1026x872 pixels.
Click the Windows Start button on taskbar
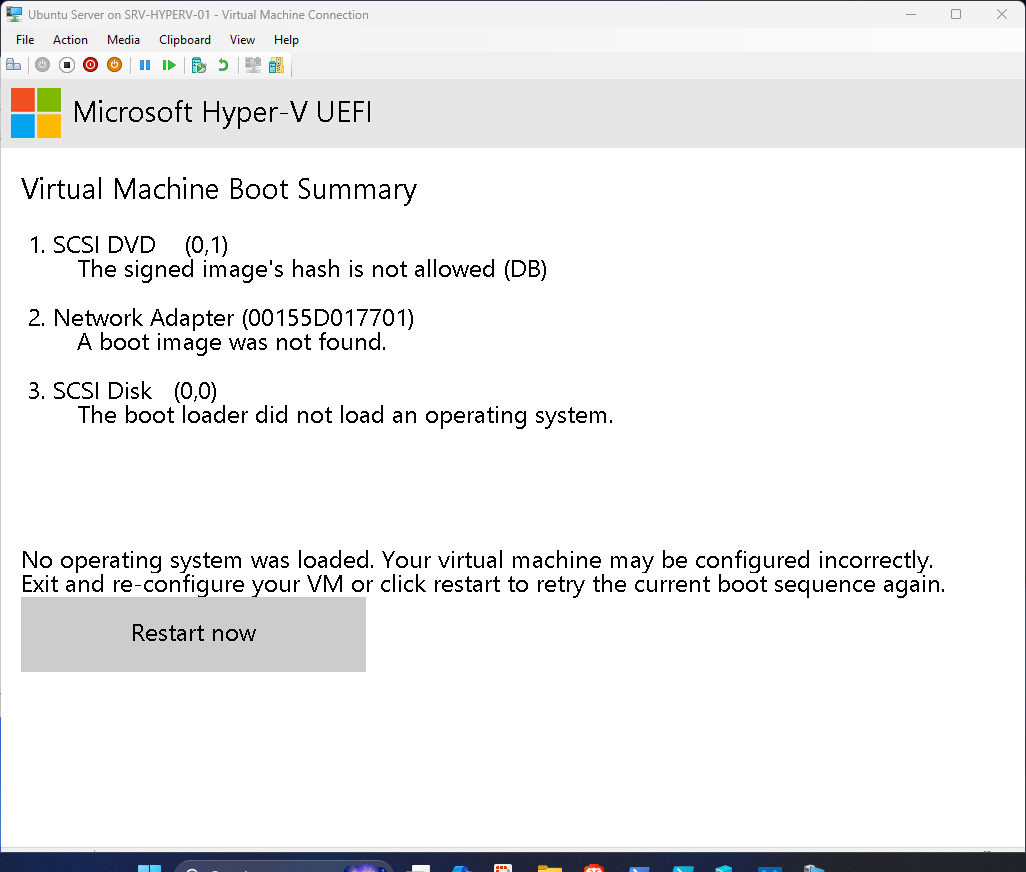(150, 866)
